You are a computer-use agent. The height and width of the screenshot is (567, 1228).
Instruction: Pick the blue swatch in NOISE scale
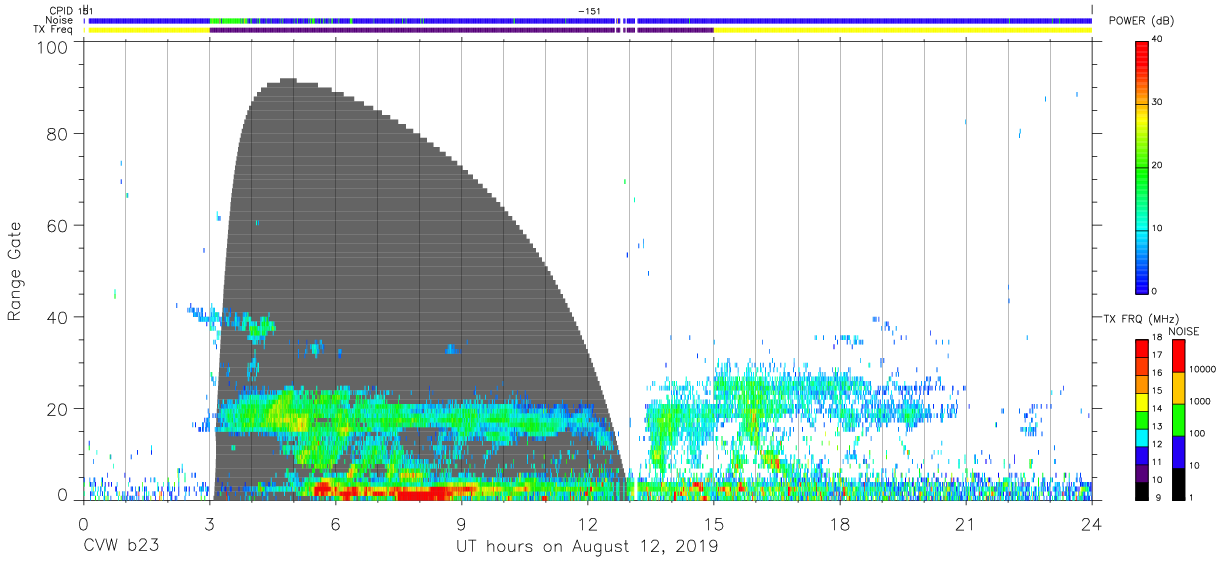click(1178, 452)
